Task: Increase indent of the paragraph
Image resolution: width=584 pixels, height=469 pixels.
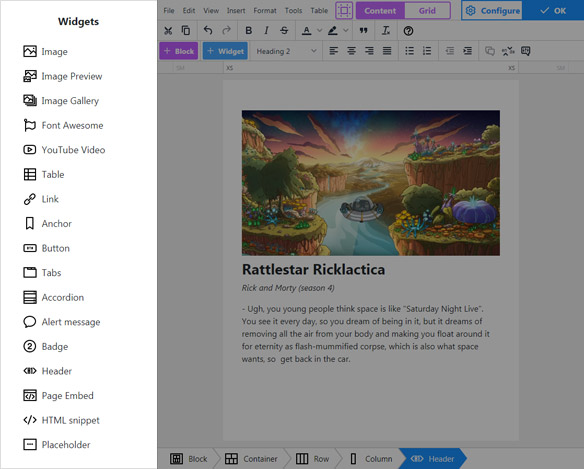Action: point(467,51)
